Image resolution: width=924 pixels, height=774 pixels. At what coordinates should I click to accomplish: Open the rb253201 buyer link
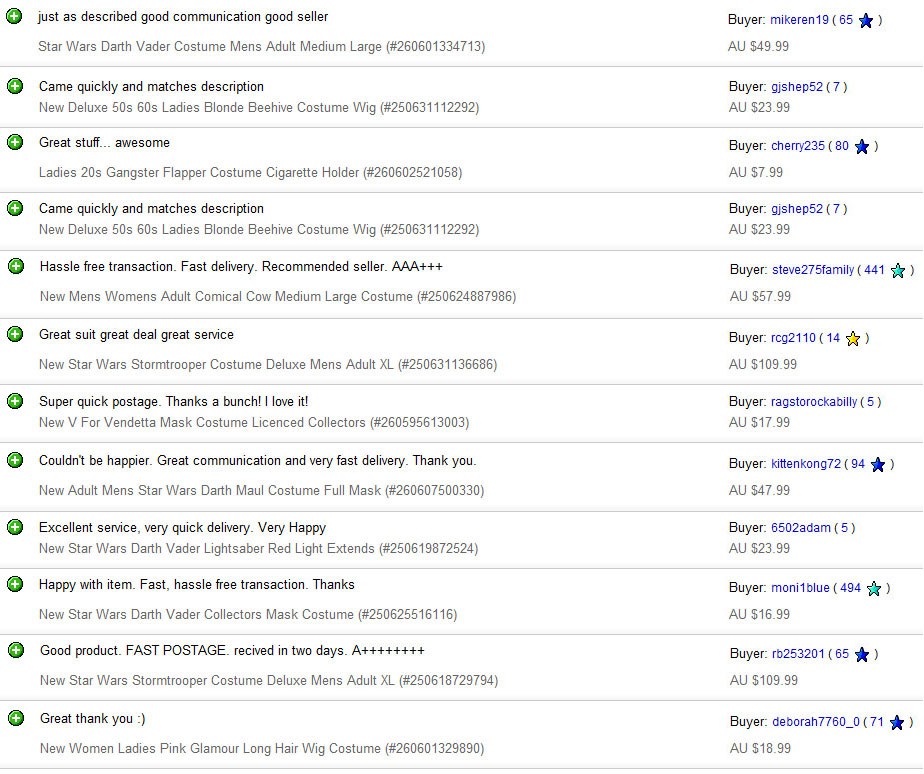click(798, 654)
